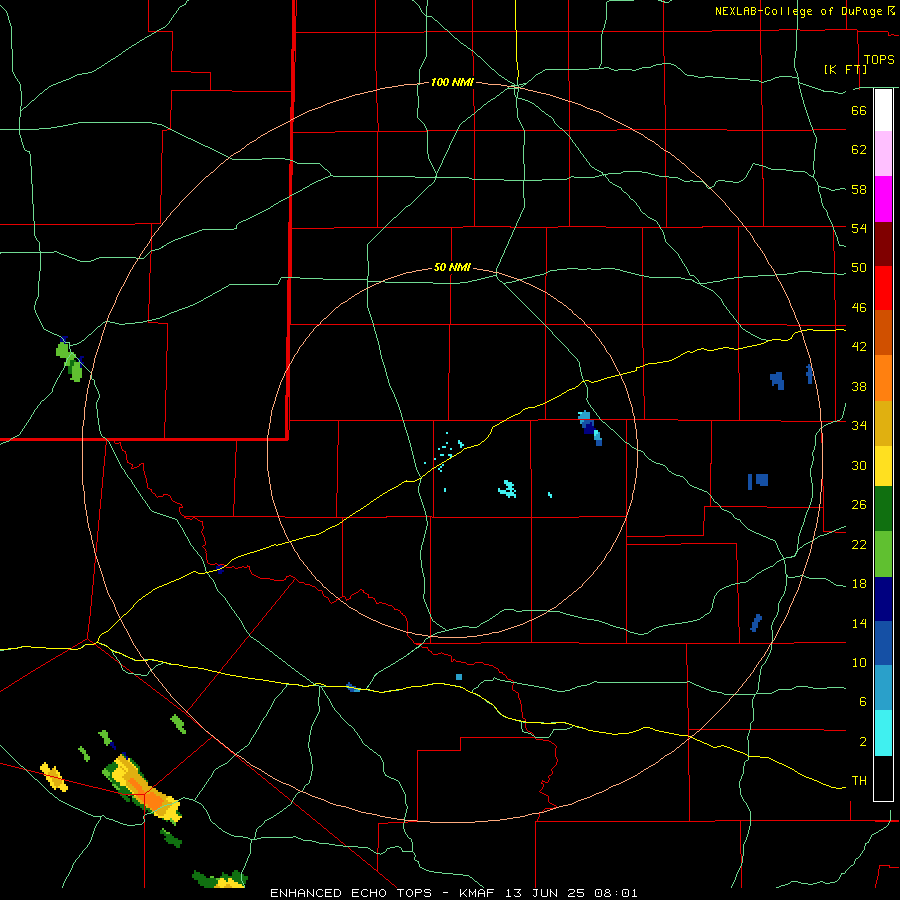Click the green-yellow echo at the bottom edge
Image resolution: width=900 pixels, height=900 pixels.
[220, 879]
